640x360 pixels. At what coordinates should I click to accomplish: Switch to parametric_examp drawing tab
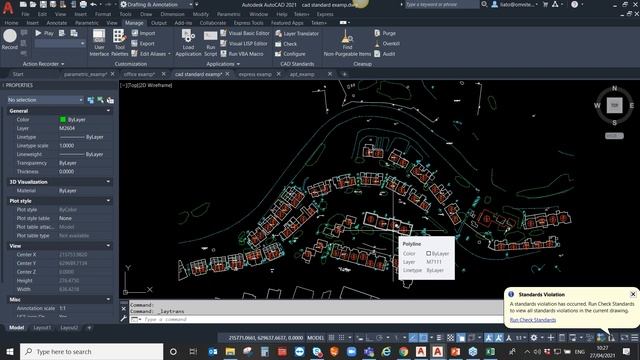85,74
